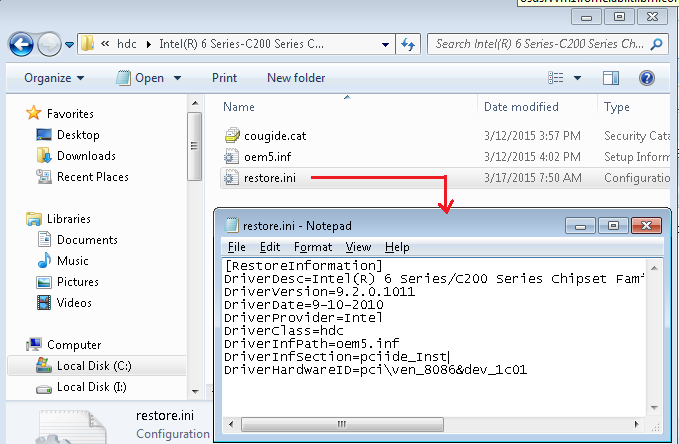The height and width of the screenshot is (444, 679).
Task: Select Libraries in the navigation pane
Action: pos(68,219)
